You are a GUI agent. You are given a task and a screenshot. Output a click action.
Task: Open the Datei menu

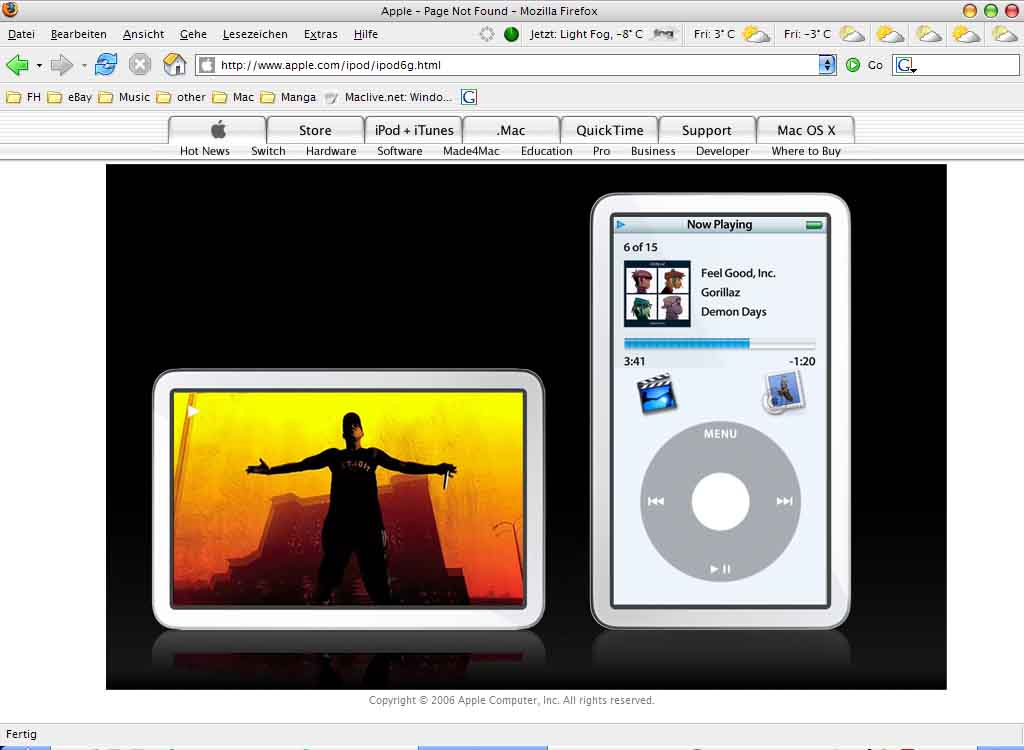coord(22,34)
